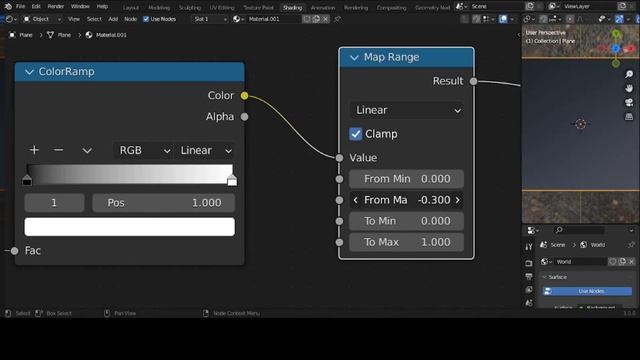
Task: Click the From Min 0.000 field
Action: tap(407, 179)
